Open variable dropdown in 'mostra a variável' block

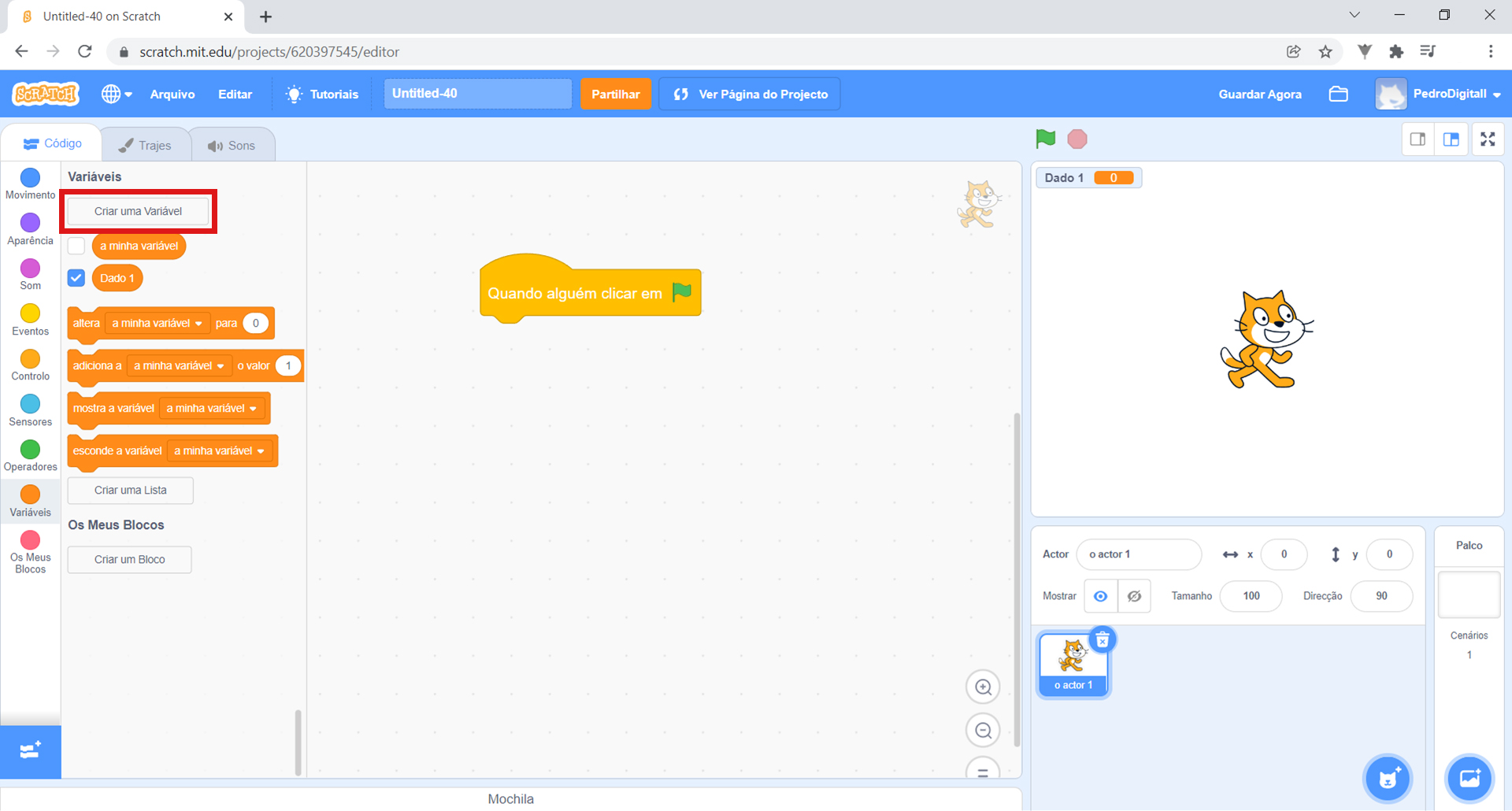tap(212, 408)
